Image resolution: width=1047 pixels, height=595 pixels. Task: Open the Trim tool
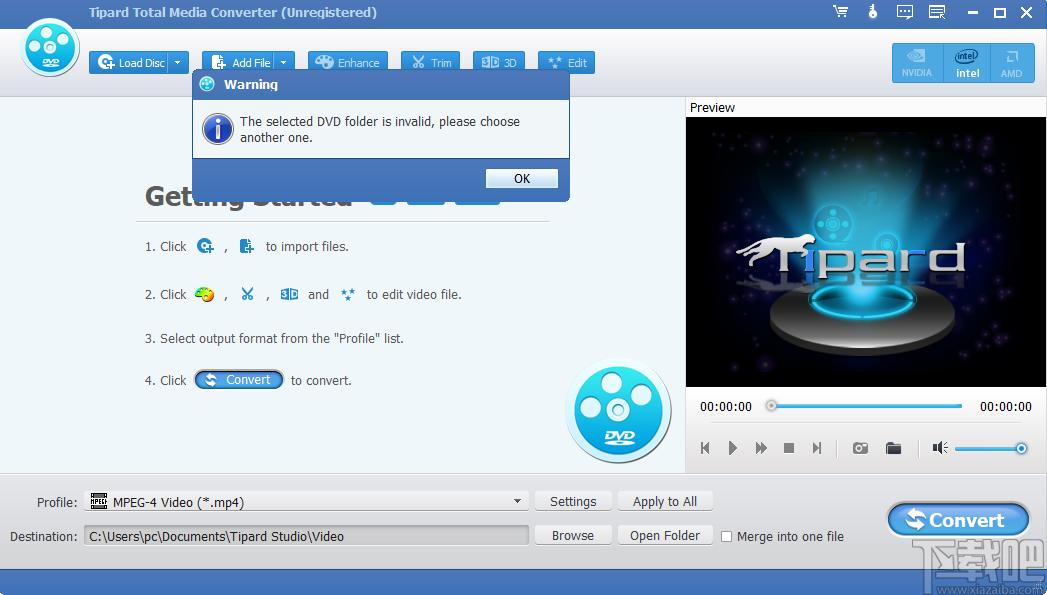431,63
